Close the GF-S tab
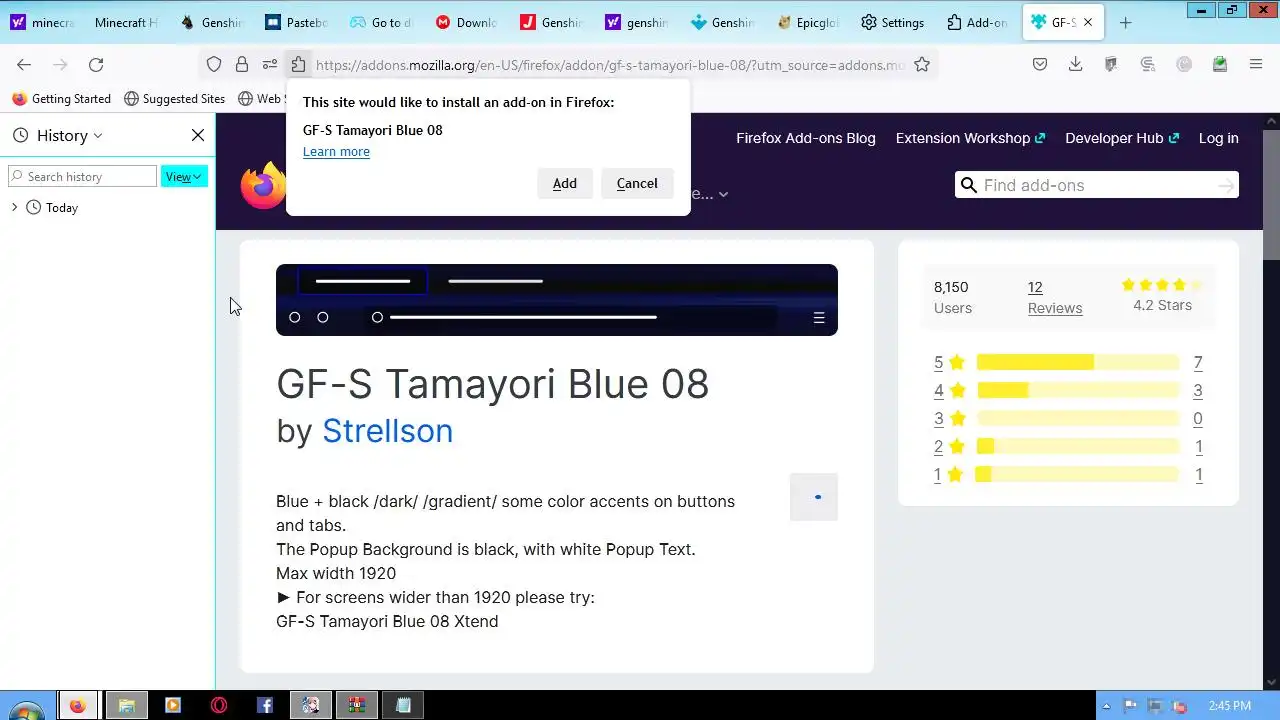The width and height of the screenshot is (1280, 720). (1088, 22)
